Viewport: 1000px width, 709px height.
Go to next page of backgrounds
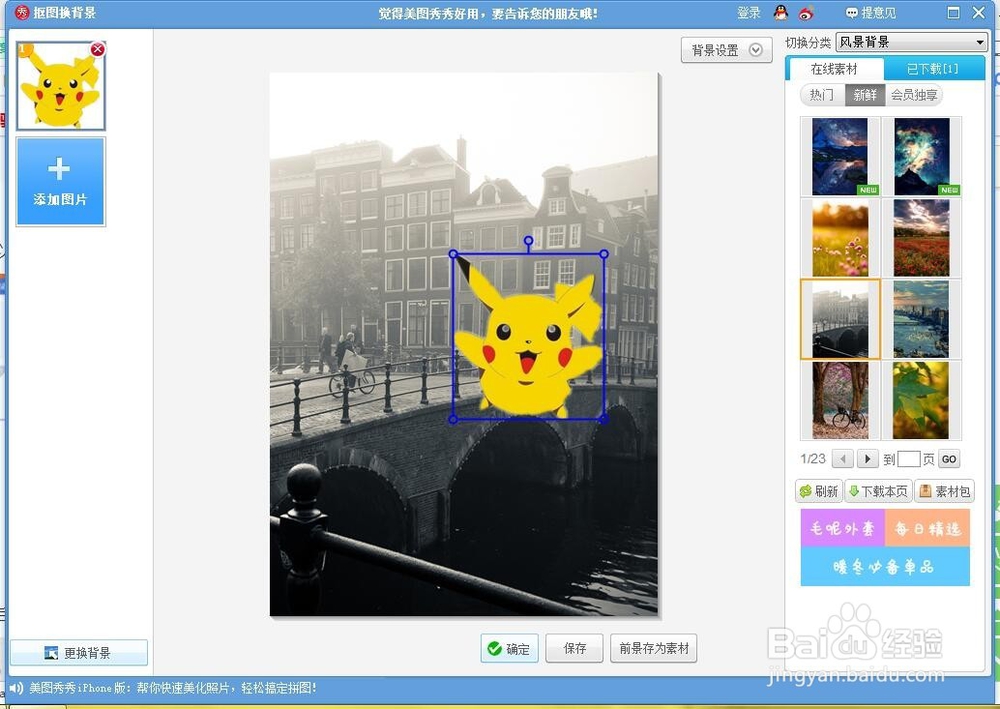click(867, 458)
